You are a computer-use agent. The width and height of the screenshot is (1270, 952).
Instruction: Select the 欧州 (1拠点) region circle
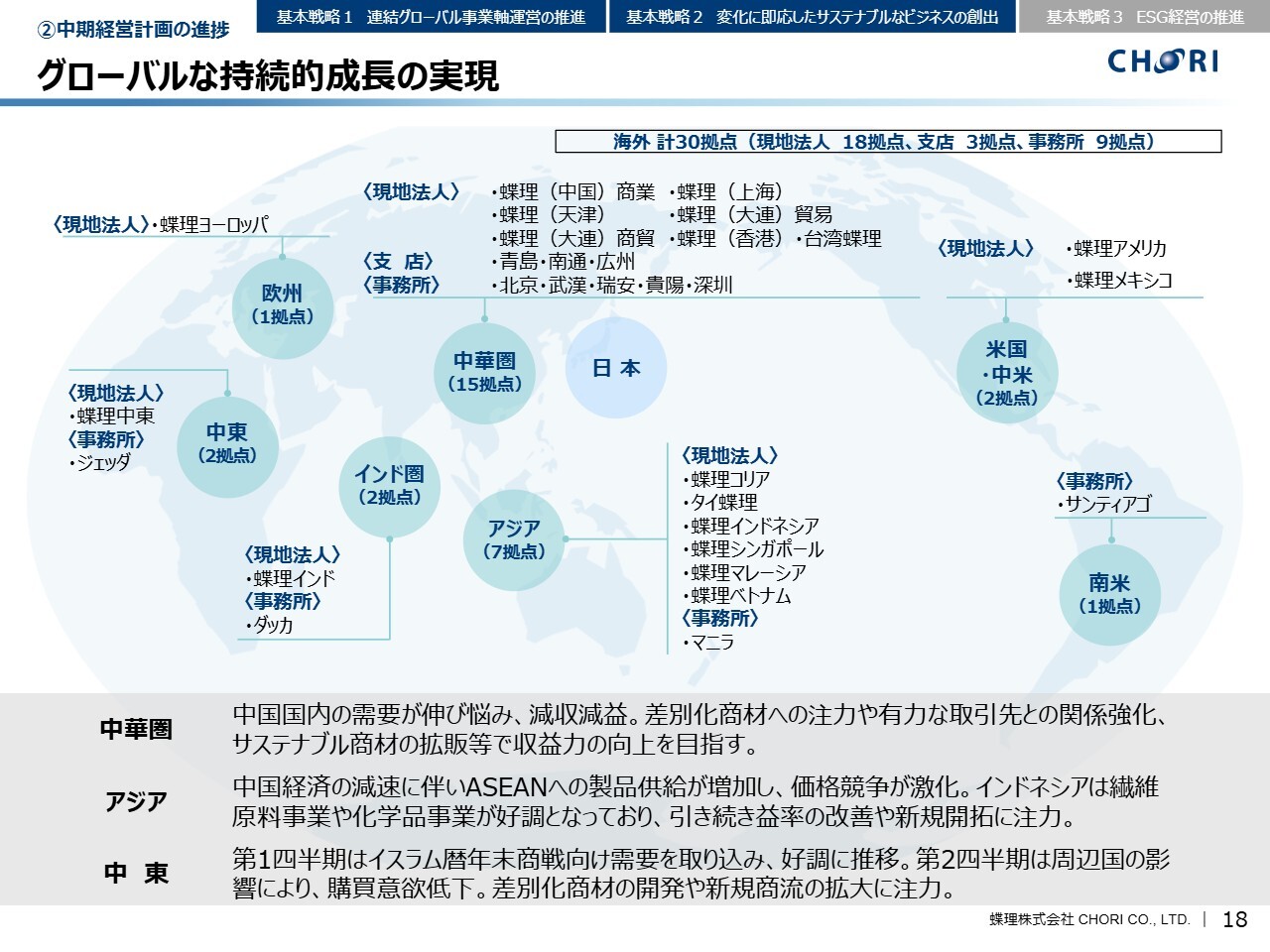(x=283, y=305)
